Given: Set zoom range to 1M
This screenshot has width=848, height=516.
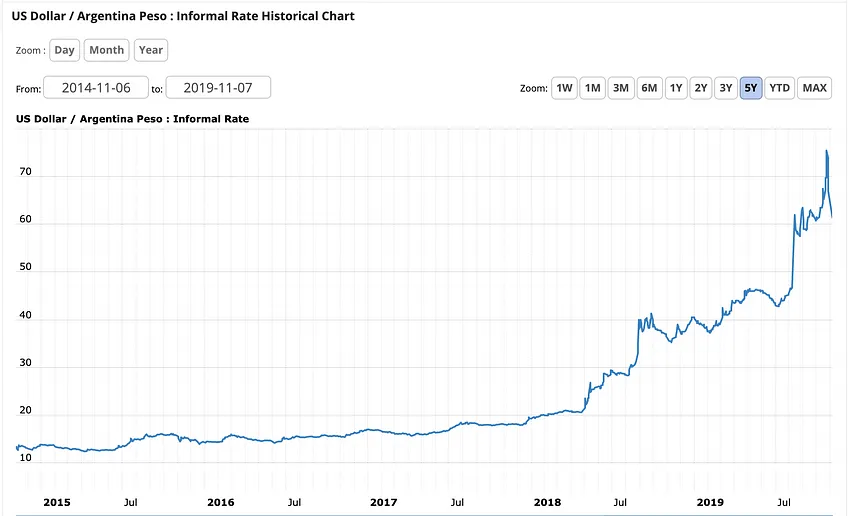Looking at the screenshot, I should pyautogui.click(x=592, y=88).
